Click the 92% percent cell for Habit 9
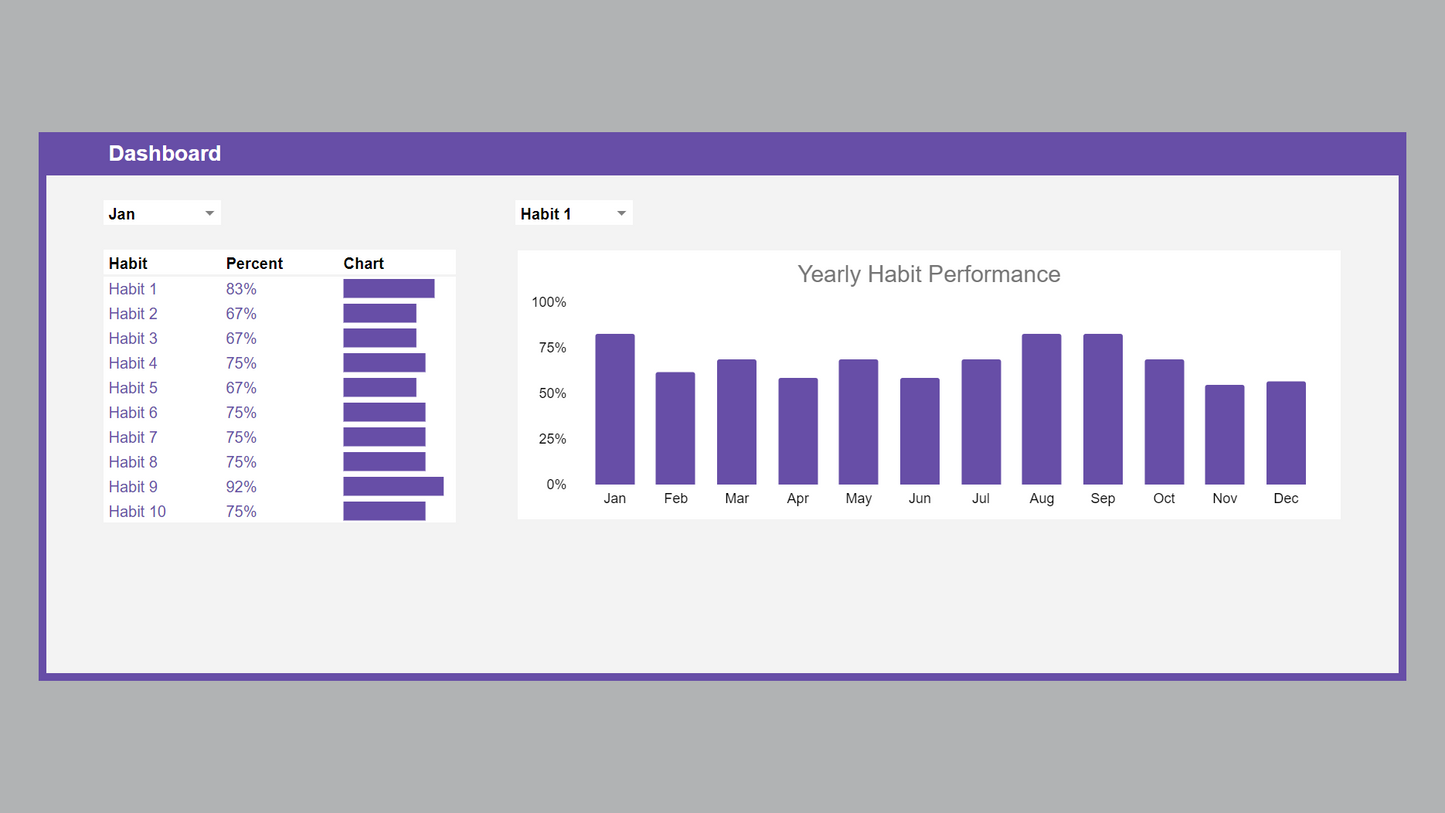The width and height of the screenshot is (1445, 813). coord(241,487)
